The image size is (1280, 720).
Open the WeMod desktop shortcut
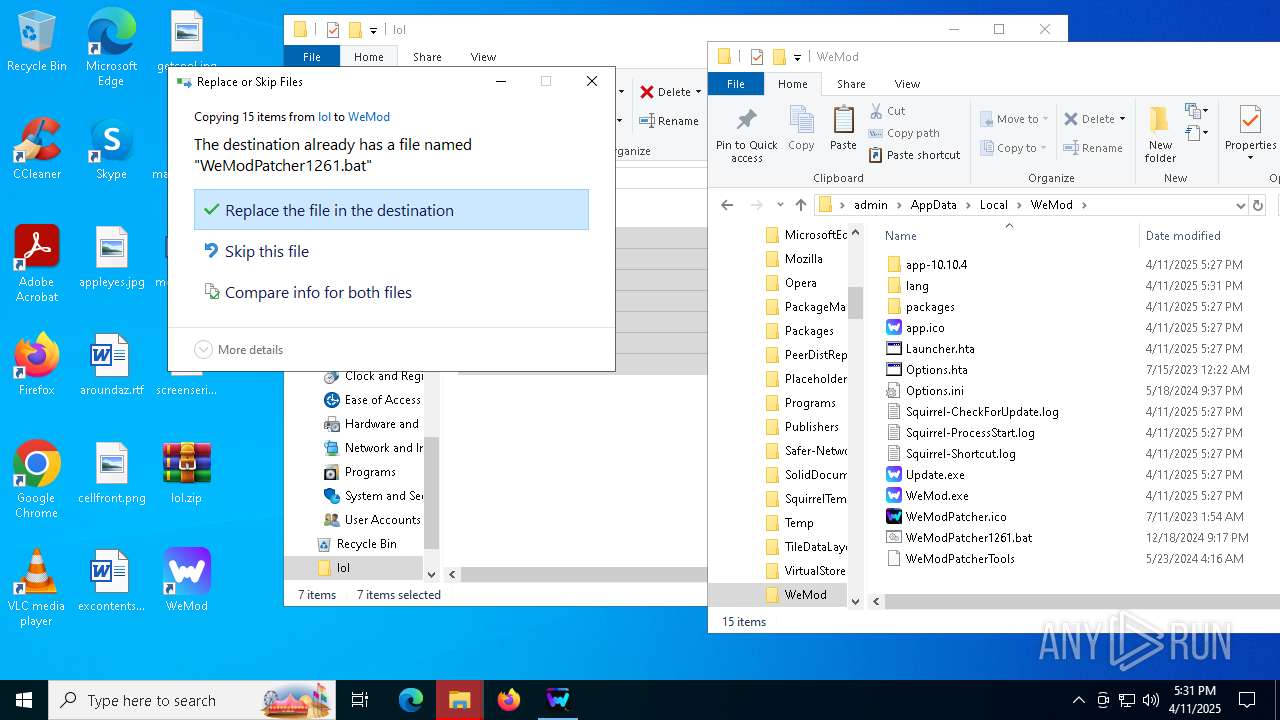(187, 581)
